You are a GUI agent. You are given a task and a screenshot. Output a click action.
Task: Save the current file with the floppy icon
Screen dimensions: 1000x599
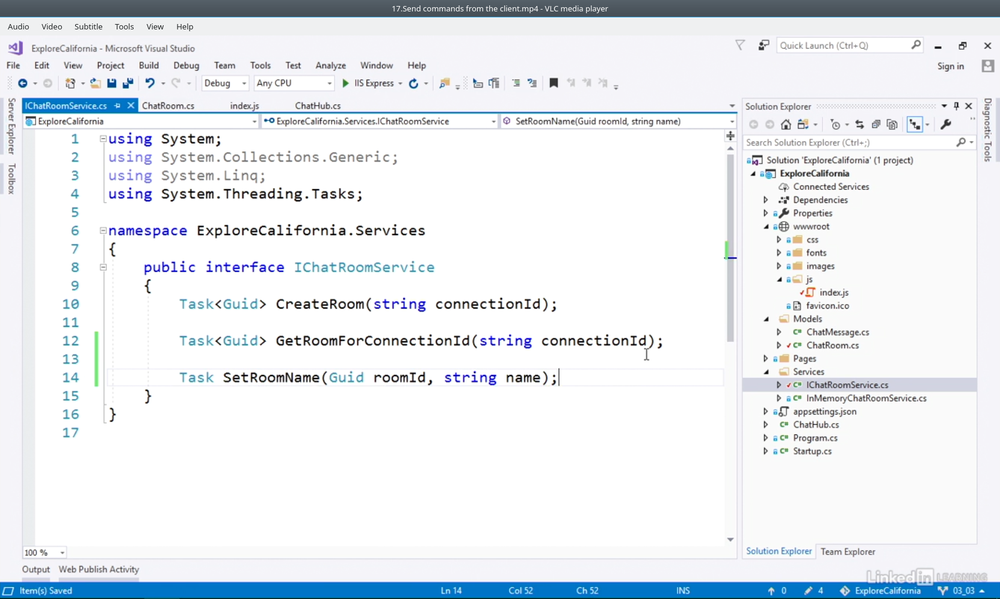112,84
